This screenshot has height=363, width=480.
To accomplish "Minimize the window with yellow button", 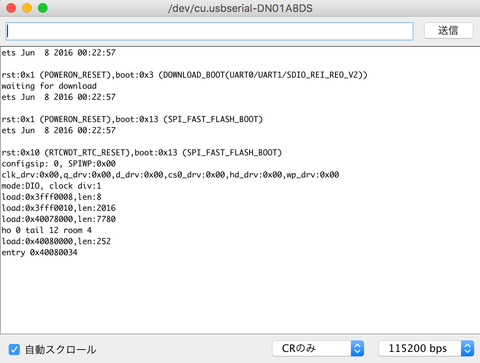I will click(27, 8).
